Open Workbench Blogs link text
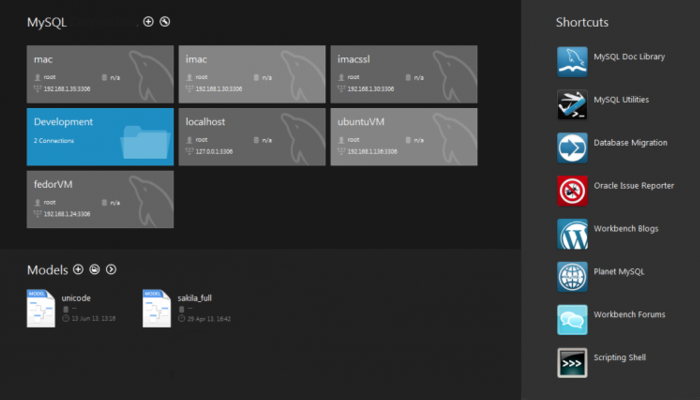700x400 pixels. tap(626, 228)
